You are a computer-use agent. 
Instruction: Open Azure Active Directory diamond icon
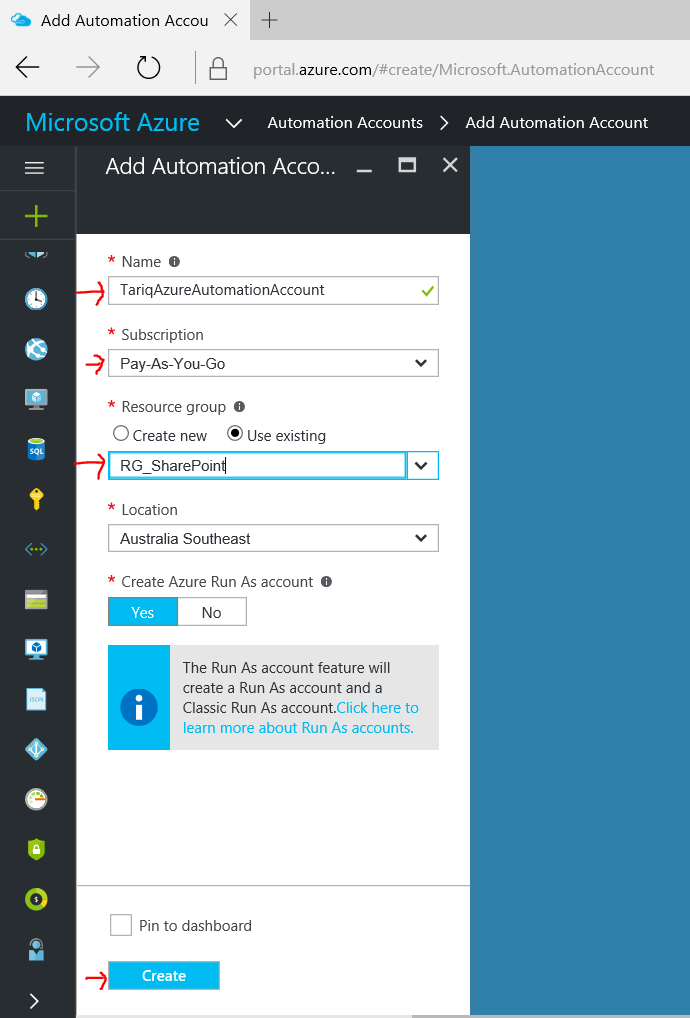point(36,749)
